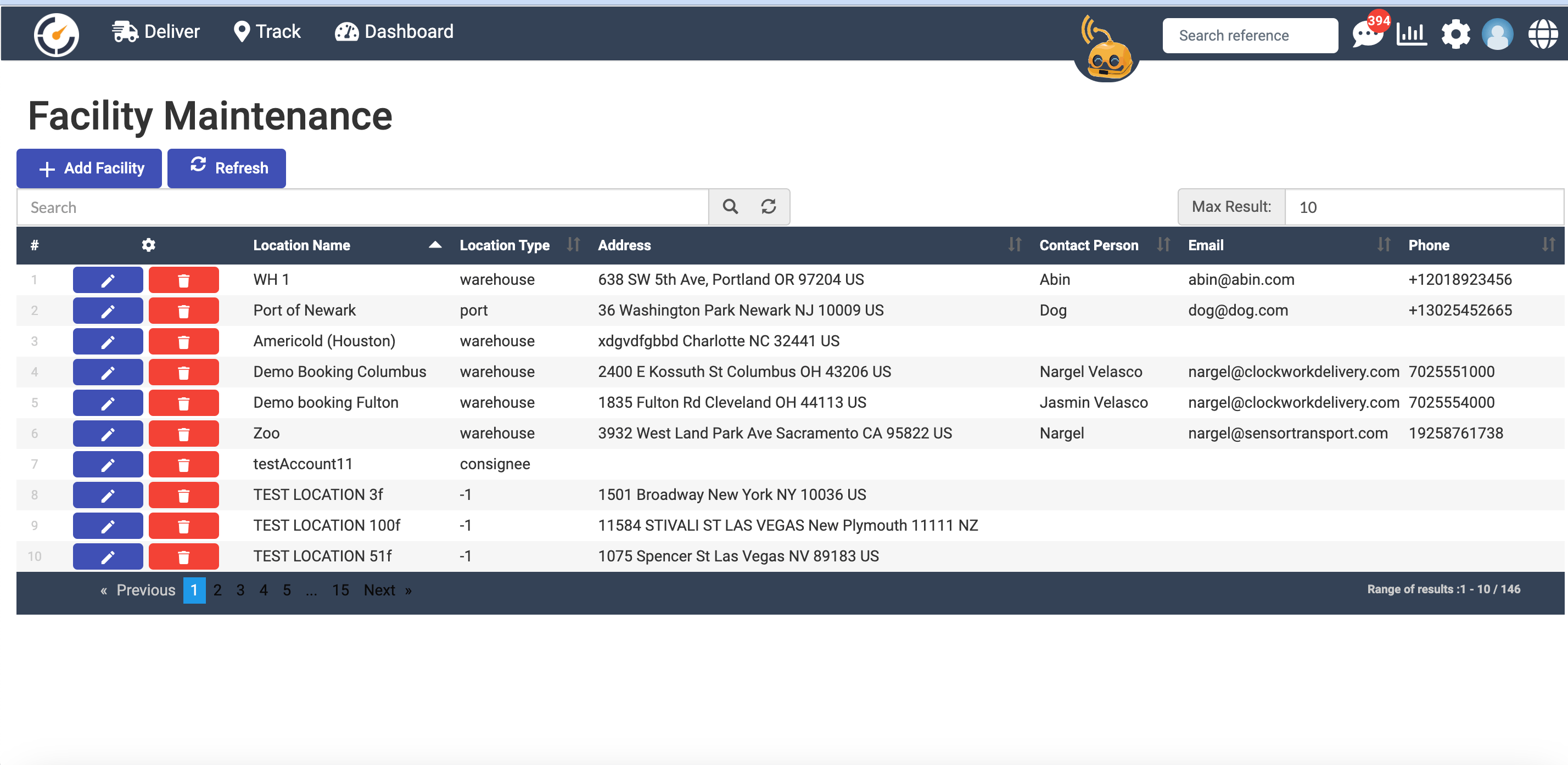Delete the Zoo facility row
The image size is (1568, 765).
(183, 434)
